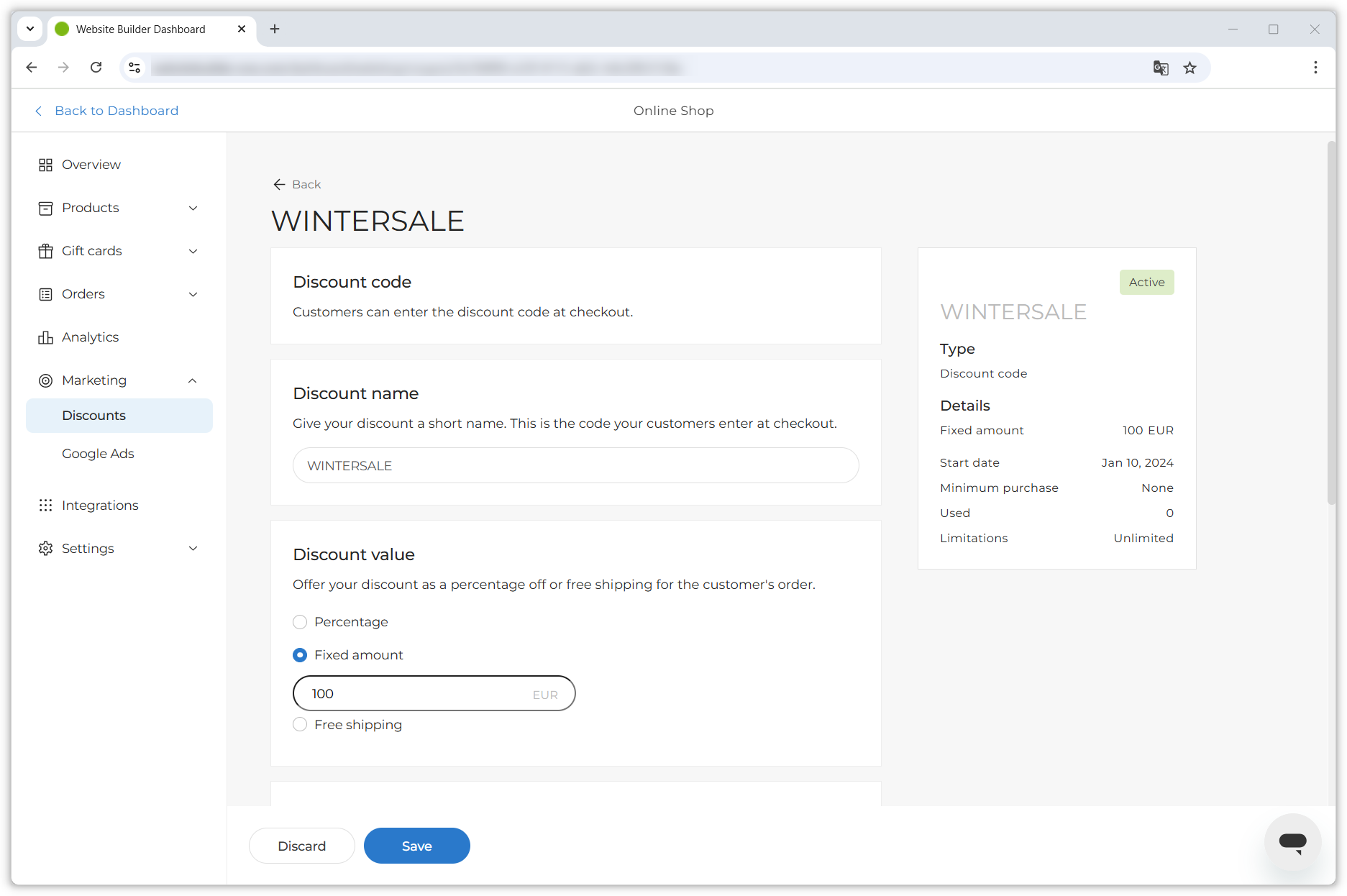Choose the Free shipping radio option
1347x896 pixels.
pyautogui.click(x=300, y=725)
